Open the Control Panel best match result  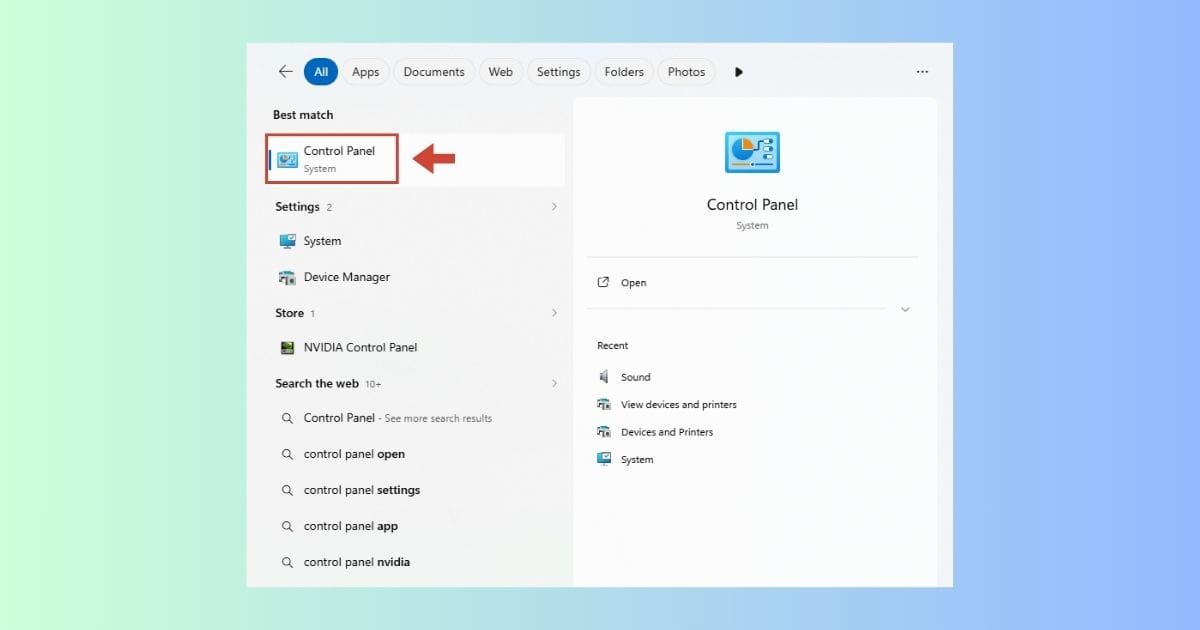click(416, 160)
